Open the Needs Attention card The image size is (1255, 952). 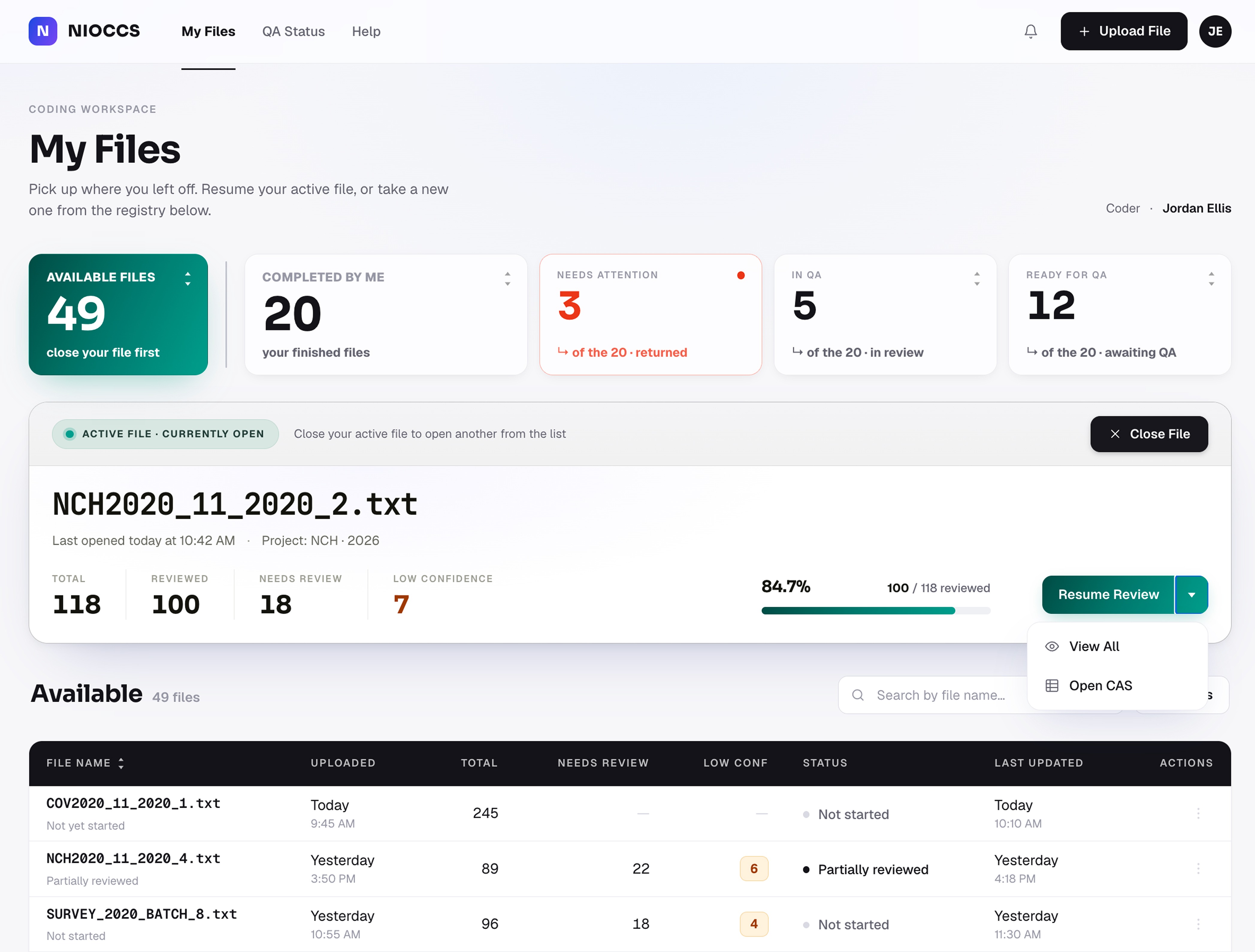coord(650,314)
